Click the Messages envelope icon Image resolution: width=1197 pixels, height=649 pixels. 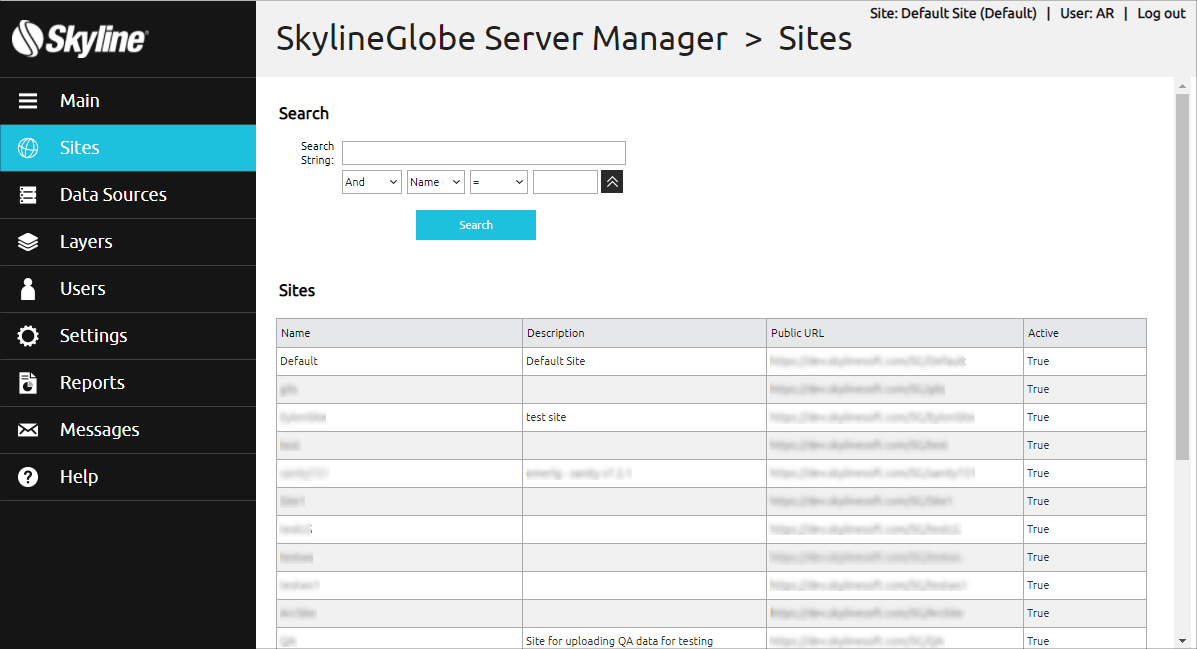pos(28,430)
